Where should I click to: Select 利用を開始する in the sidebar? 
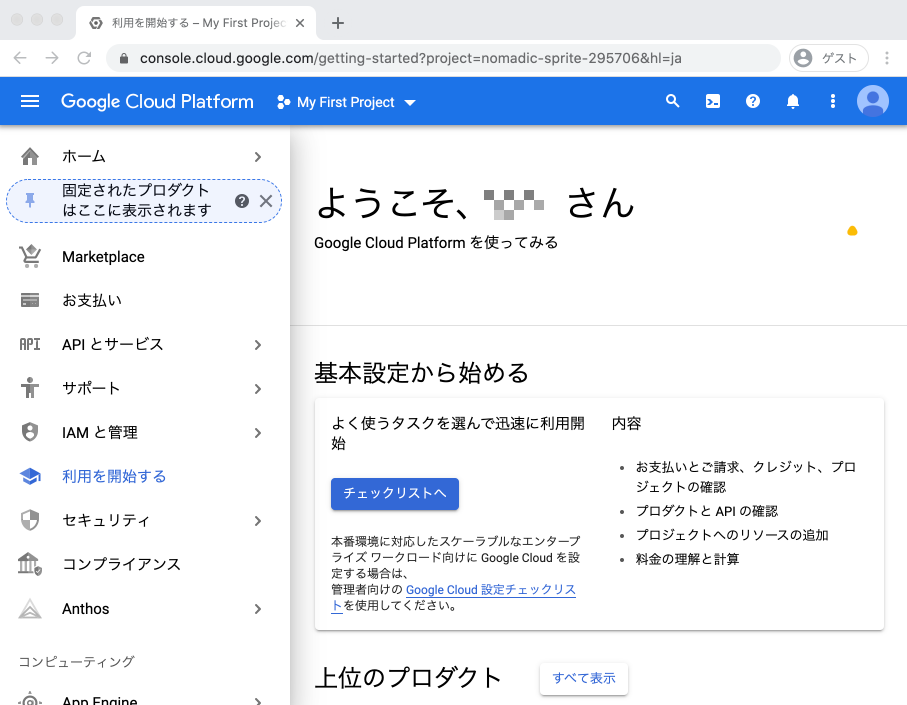(114, 476)
